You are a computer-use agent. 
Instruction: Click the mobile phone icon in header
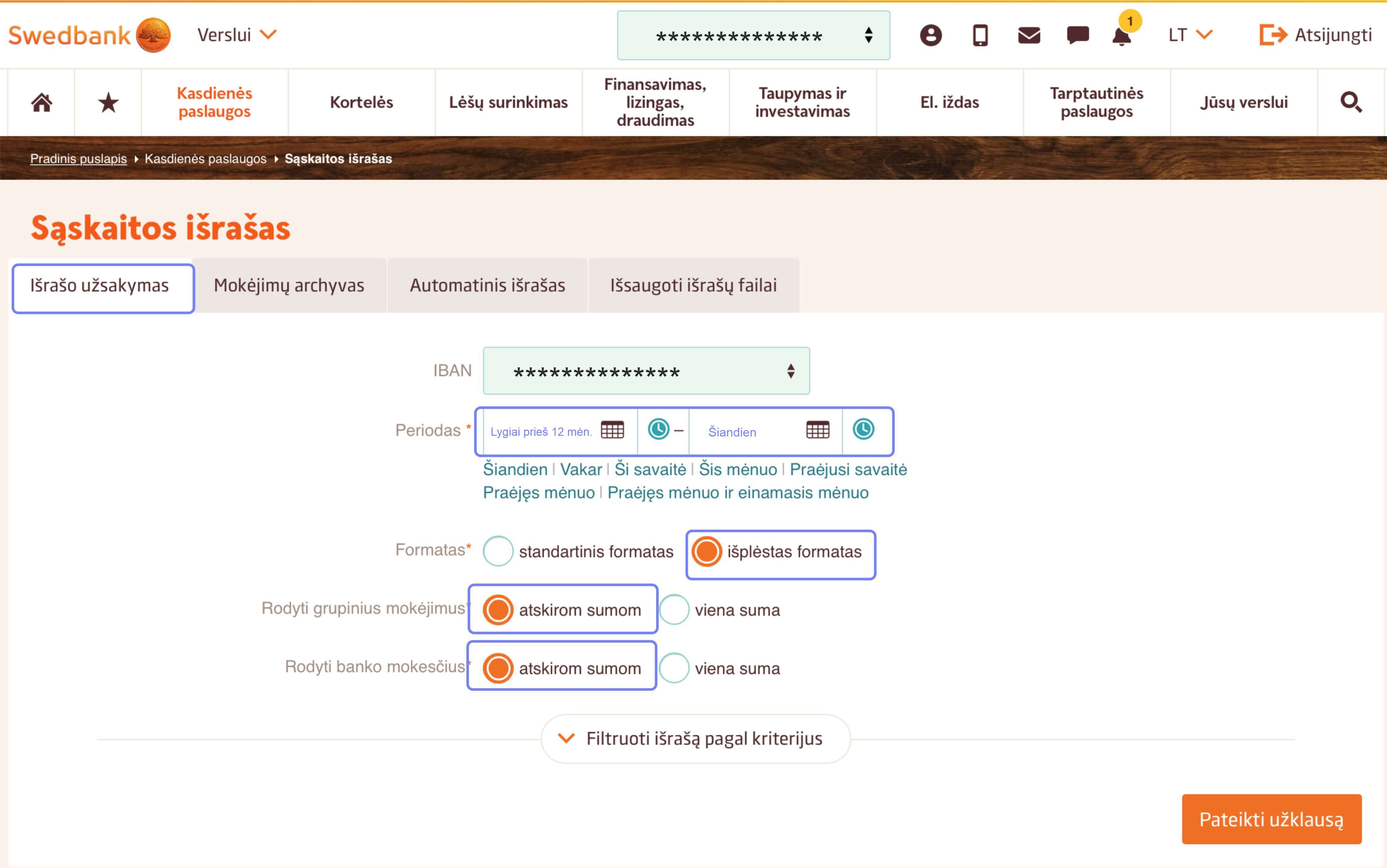click(980, 35)
